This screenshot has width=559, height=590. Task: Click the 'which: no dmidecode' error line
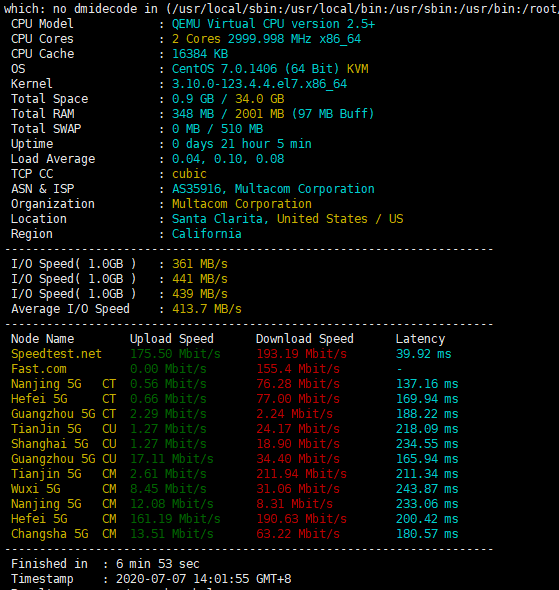tap(281, 9)
